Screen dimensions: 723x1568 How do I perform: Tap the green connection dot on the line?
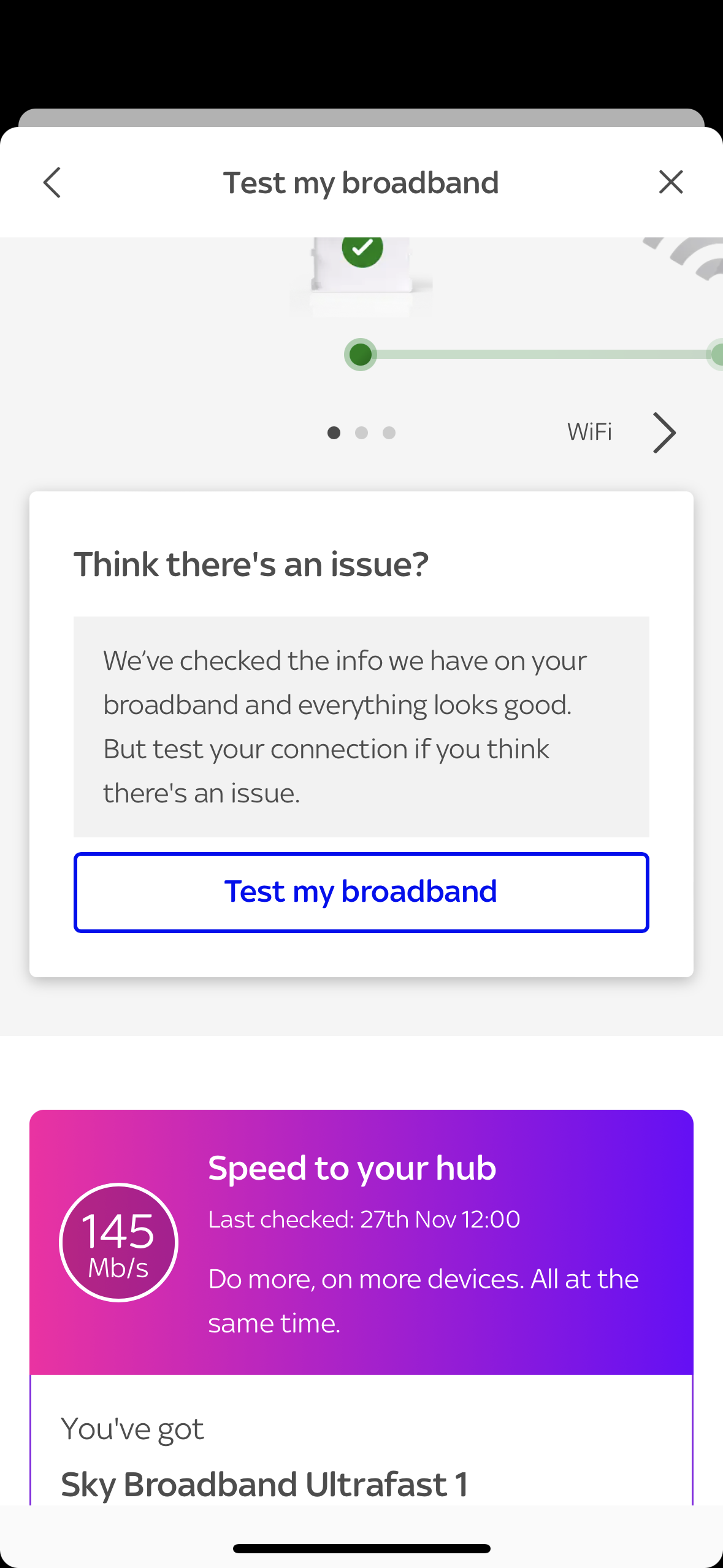point(361,354)
